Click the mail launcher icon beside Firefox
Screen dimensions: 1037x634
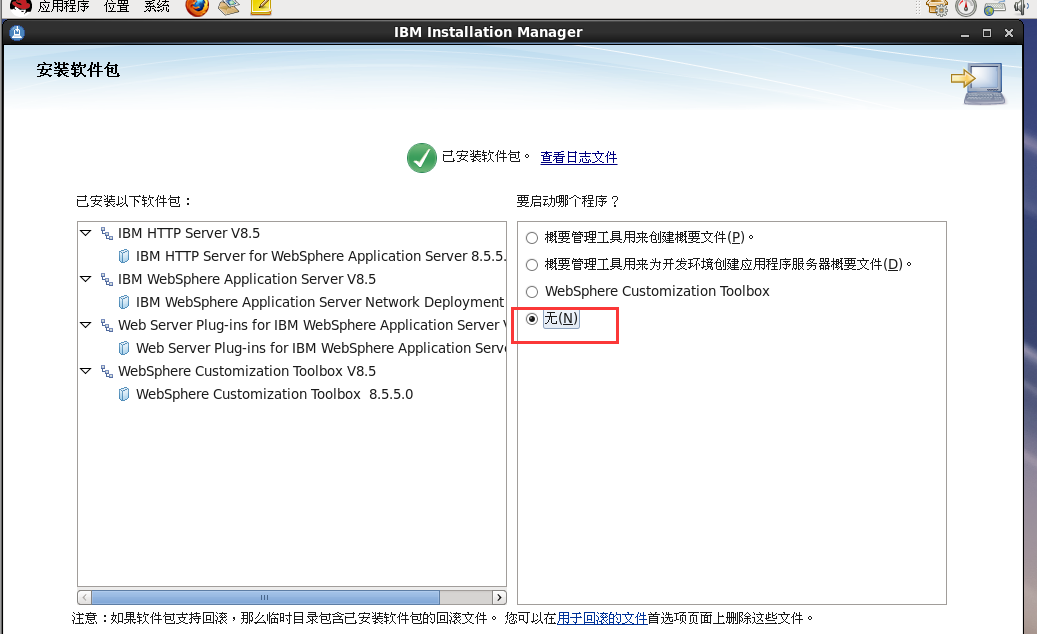tap(229, 7)
